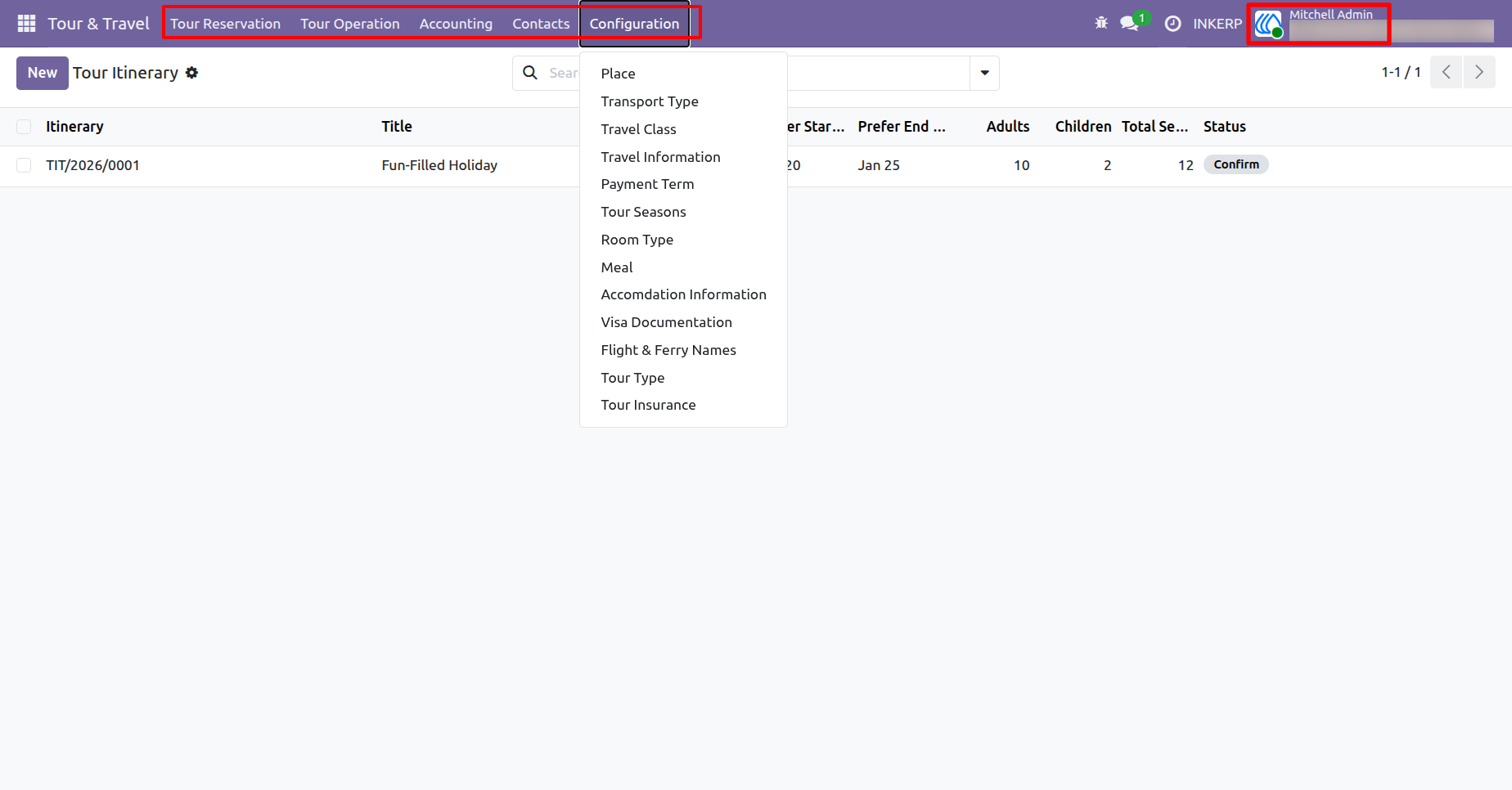Open the 1-1 / 1 pager counter

coord(1401,72)
